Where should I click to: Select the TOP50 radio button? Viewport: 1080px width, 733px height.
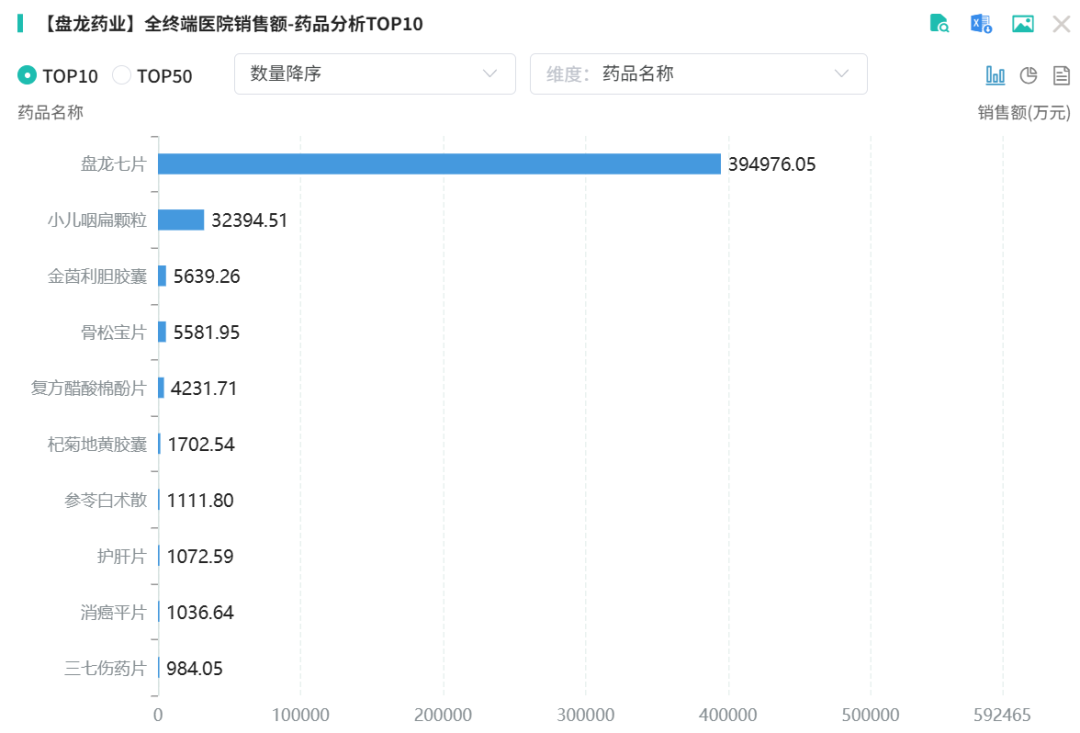(x=122, y=75)
